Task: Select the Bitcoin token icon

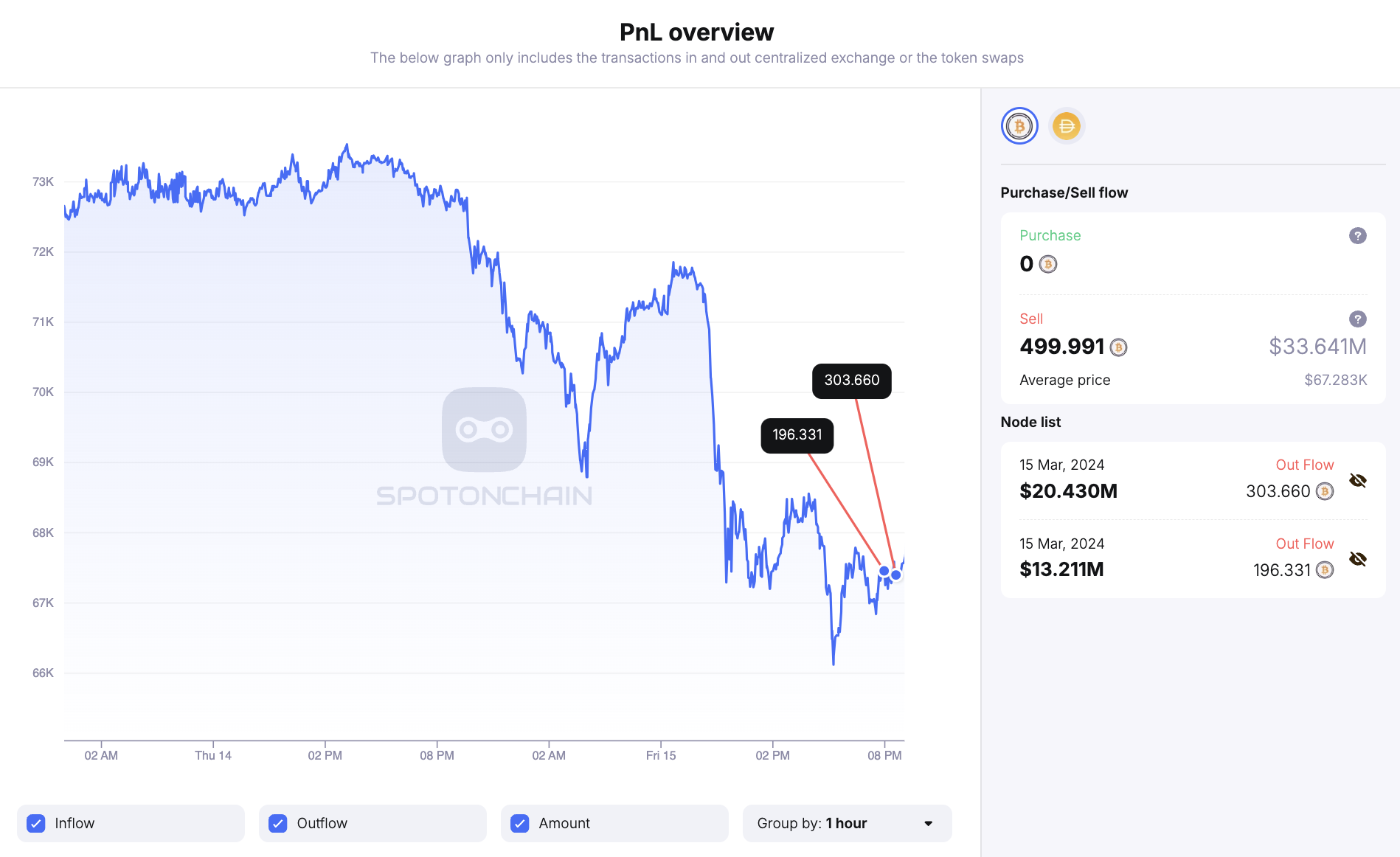Action: [x=1019, y=126]
